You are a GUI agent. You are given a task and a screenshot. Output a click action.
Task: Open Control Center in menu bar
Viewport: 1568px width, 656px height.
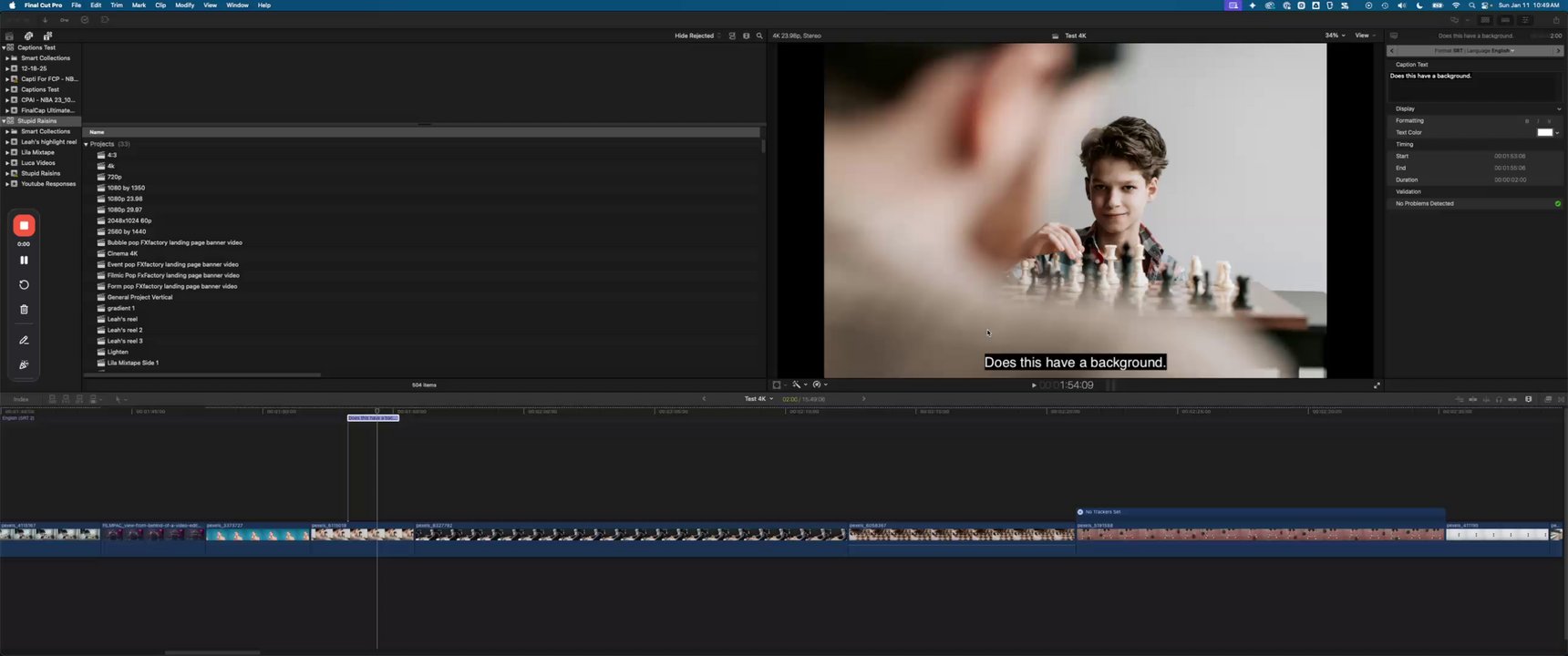pos(1487,5)
